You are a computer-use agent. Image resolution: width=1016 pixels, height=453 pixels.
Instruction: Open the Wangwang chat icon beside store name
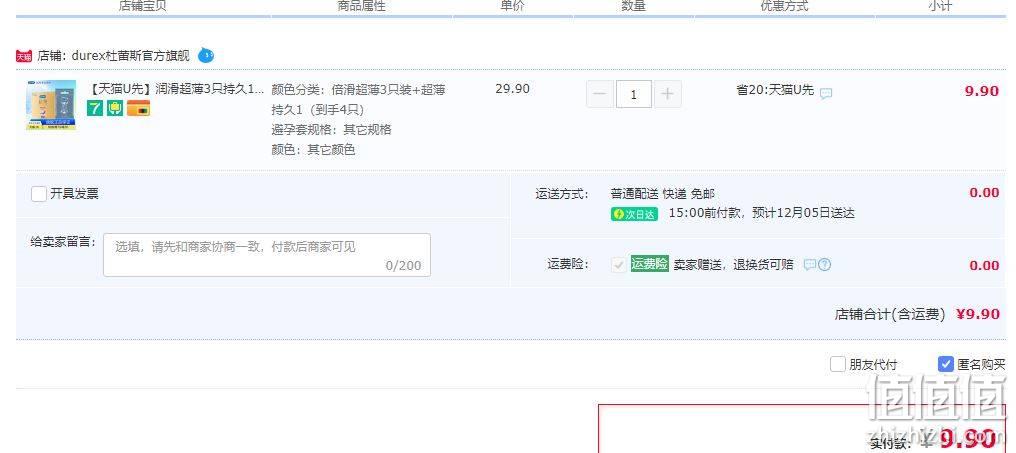click(205, 55)
